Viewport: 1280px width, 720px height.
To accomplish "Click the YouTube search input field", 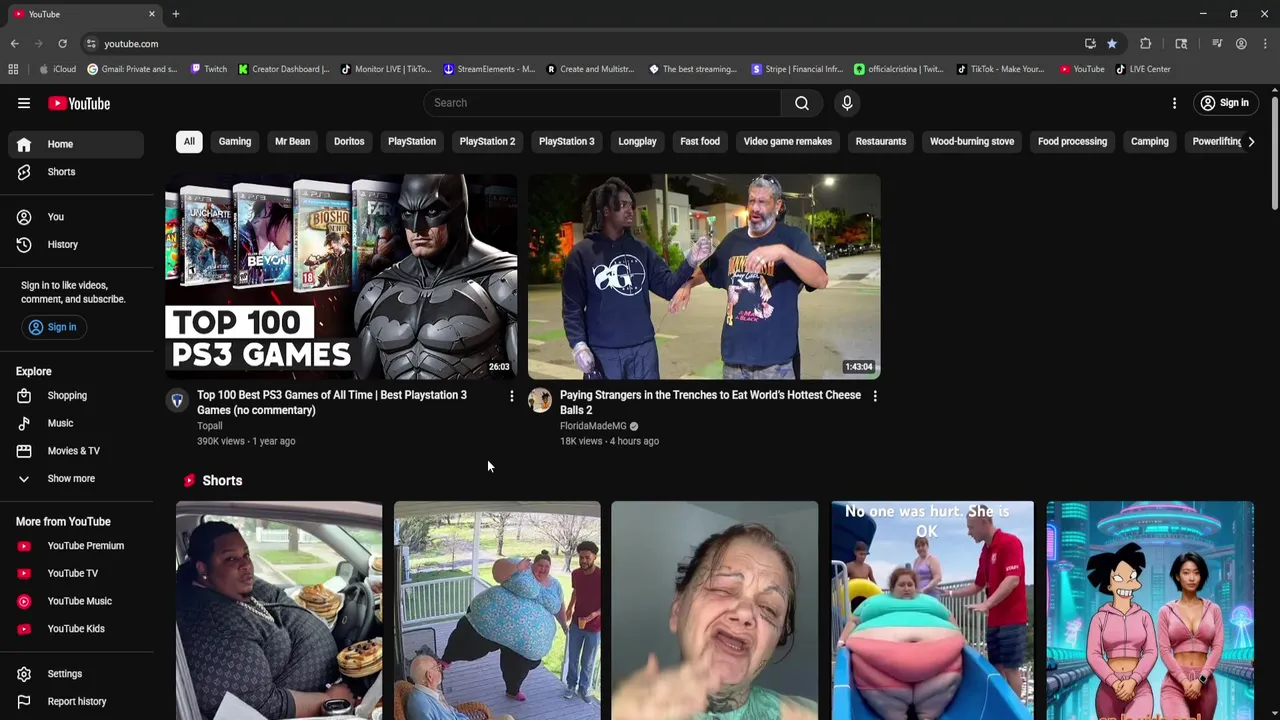I will click(x=602, y=103).
